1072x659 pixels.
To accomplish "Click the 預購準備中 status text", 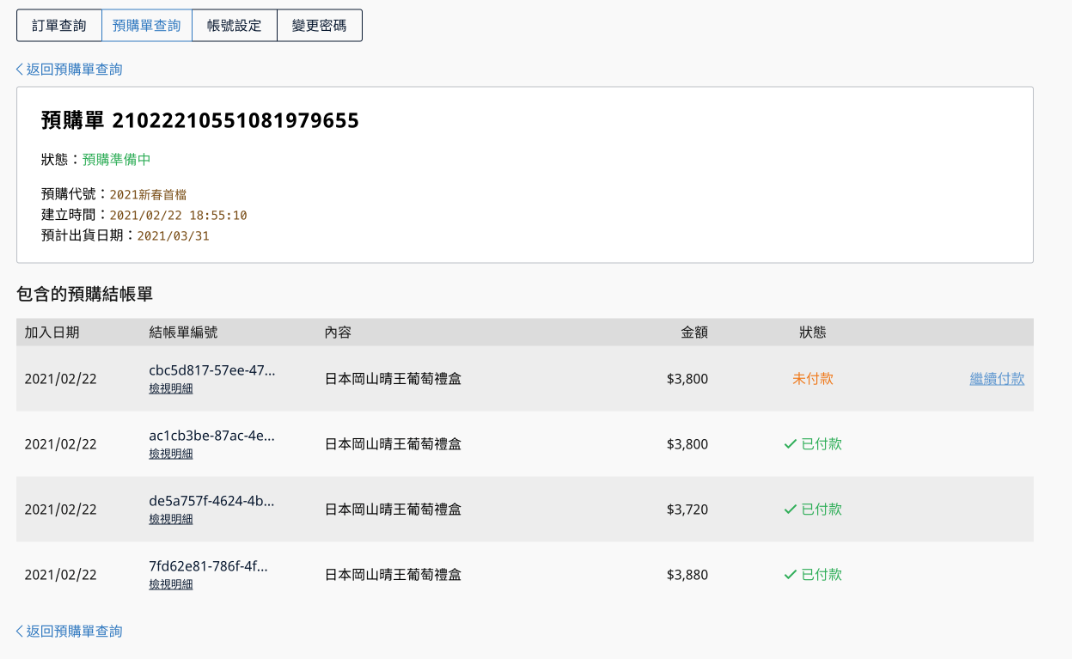I will [x=116, y=160].
